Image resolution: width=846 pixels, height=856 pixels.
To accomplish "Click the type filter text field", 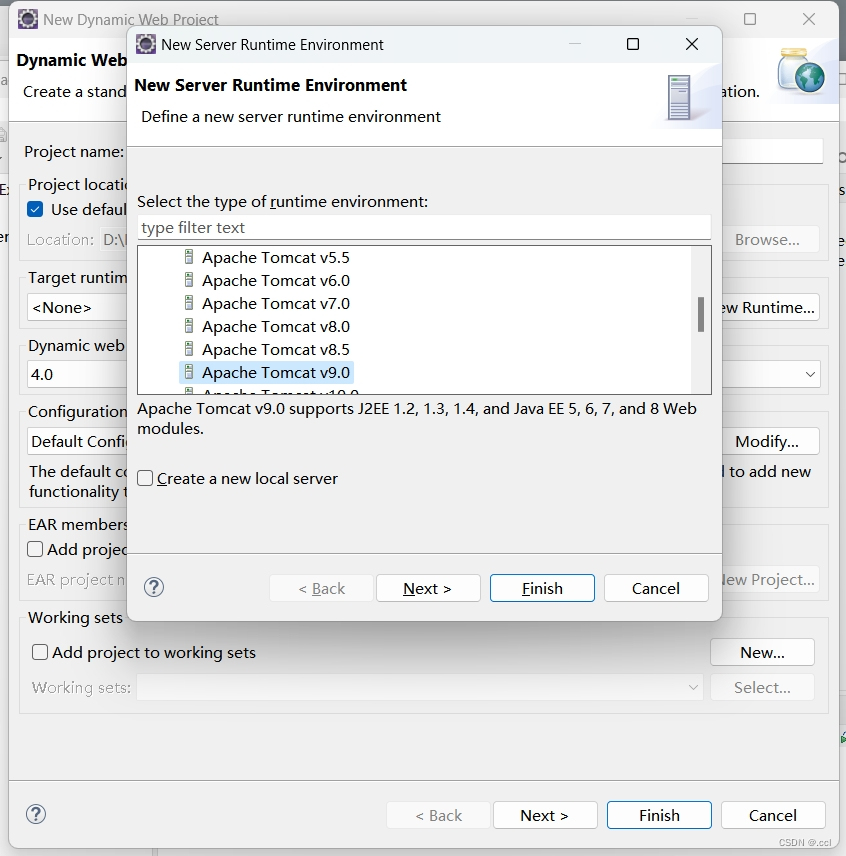I will (424, 227).
